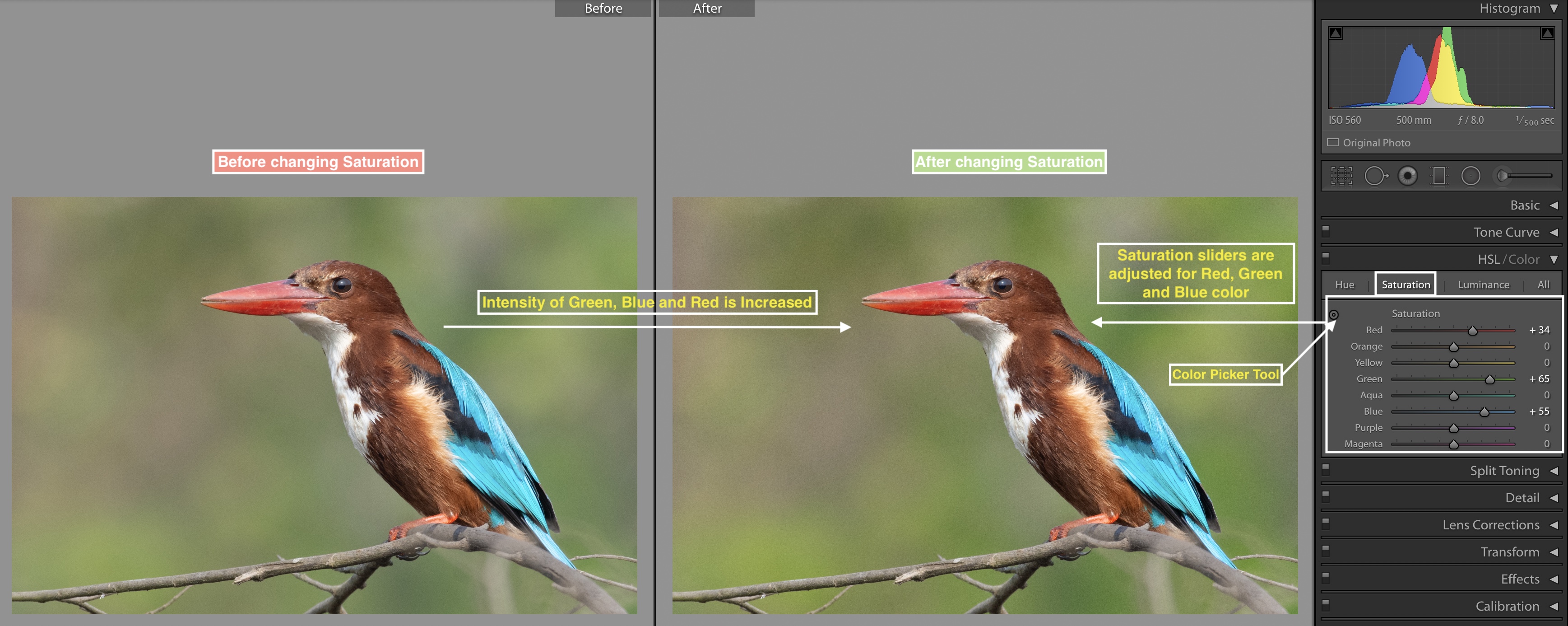Select the Hue tab in HSL panel

tap(1345, 283)
